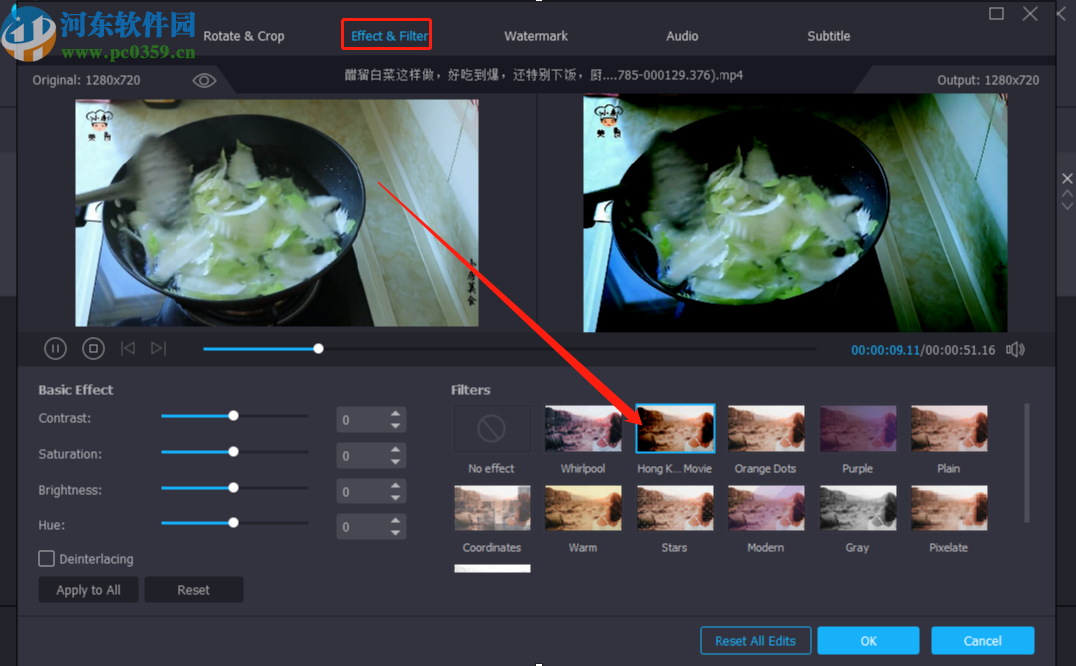Step forward with the next-frame icon
Viewport: 1076px width, 666px height.
pyautogui.click(x=158, y=348)
